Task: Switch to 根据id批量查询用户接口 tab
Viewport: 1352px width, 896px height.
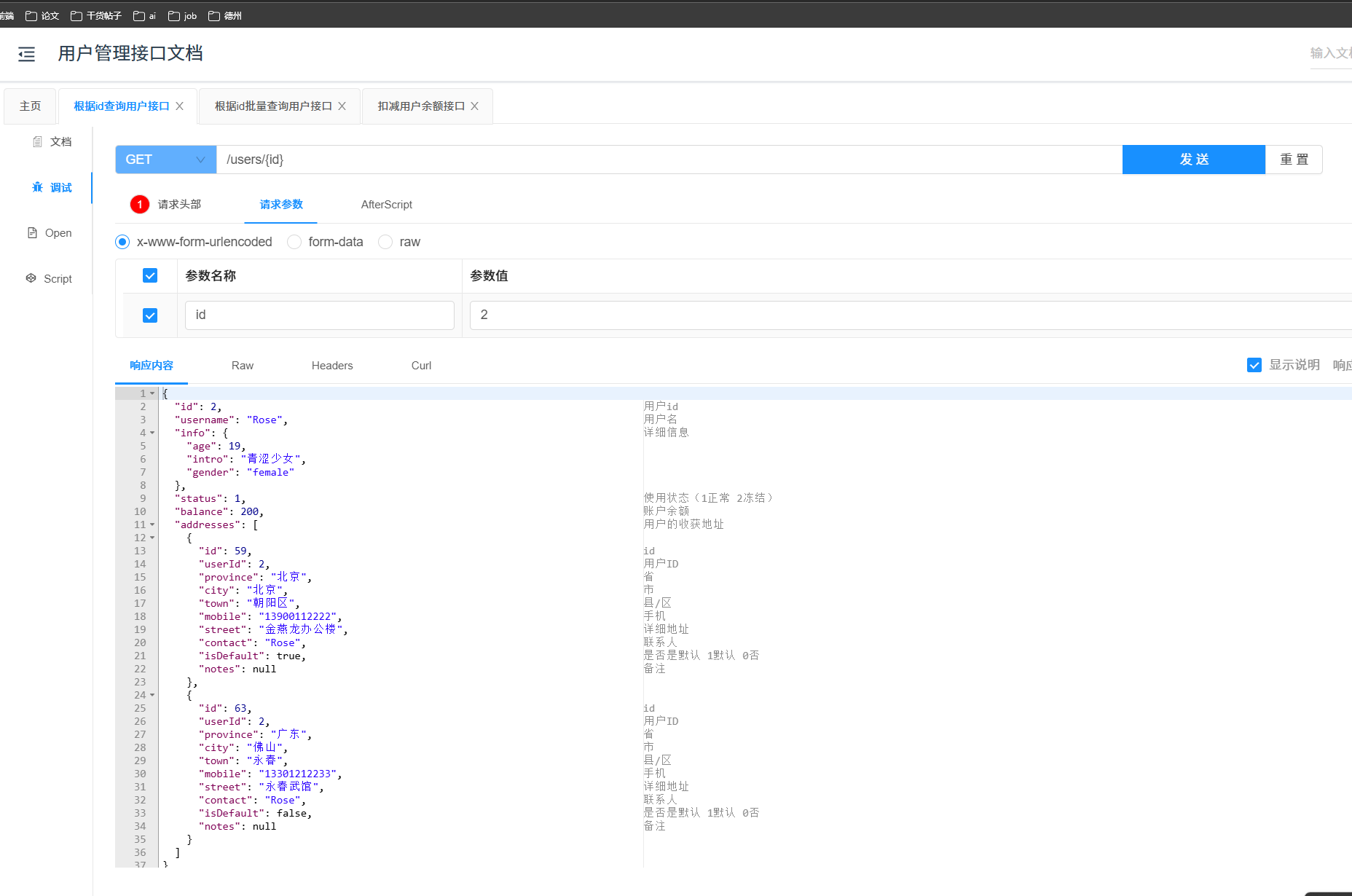Action: [x=273, y=106]
